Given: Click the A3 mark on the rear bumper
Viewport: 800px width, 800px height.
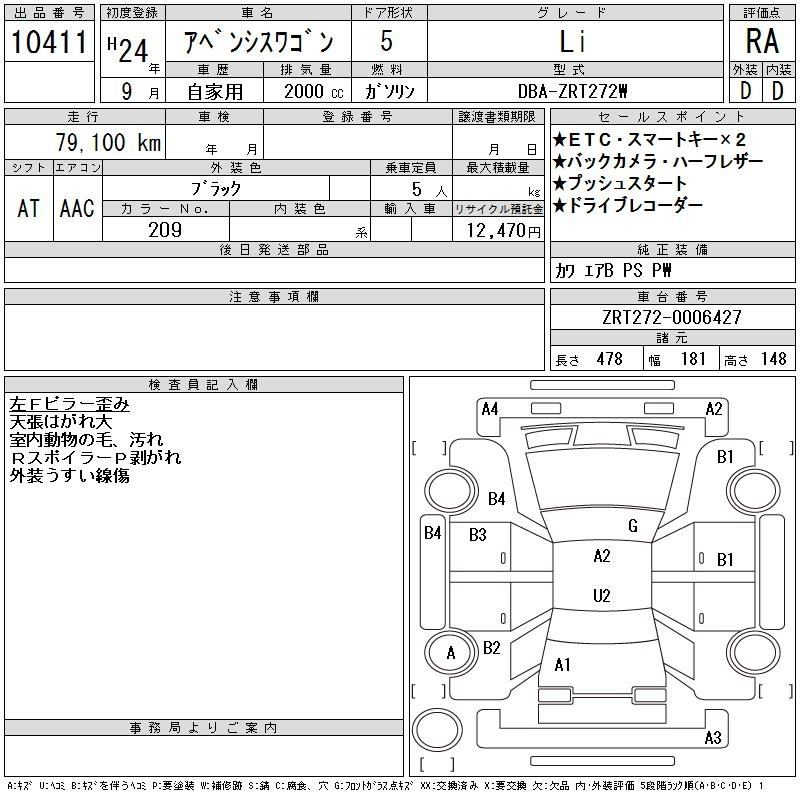Looking at the screenshot, I should (712, 739).
